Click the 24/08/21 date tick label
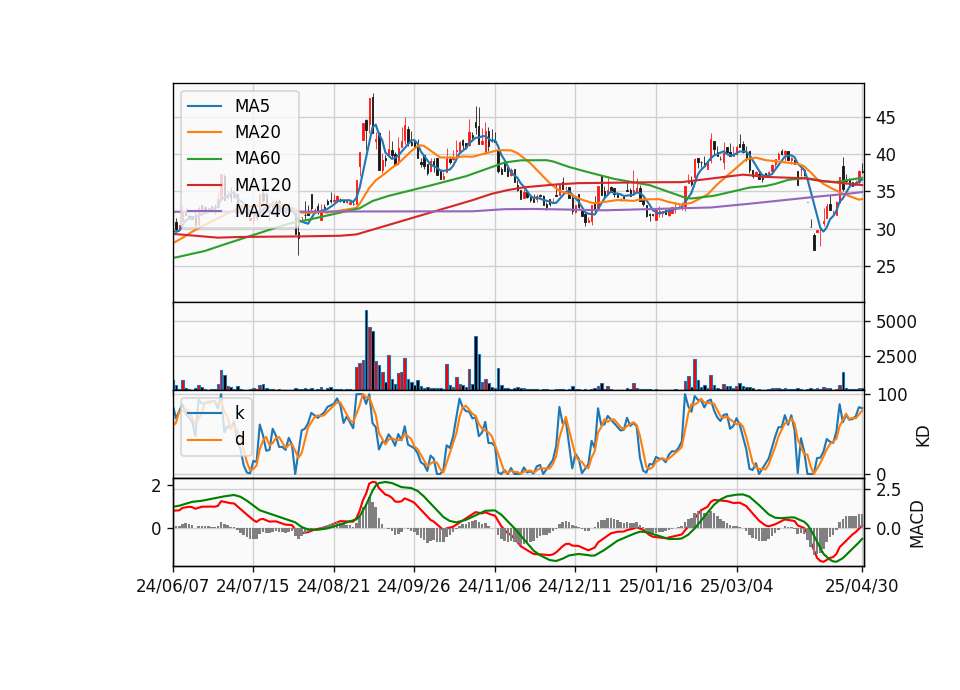Screen dimensions: 960x690 point(334,587)
